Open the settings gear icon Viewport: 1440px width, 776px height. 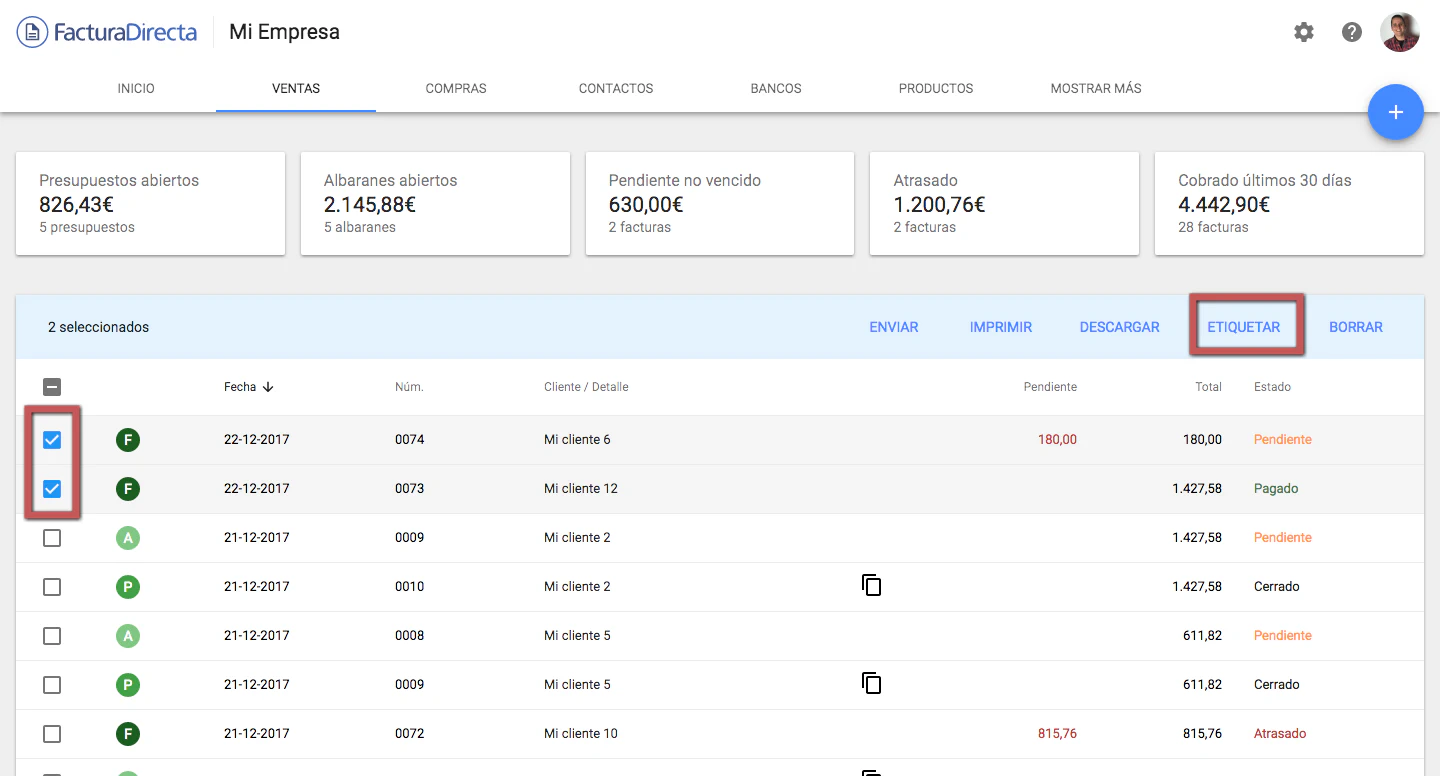(x=1304, y=32)
